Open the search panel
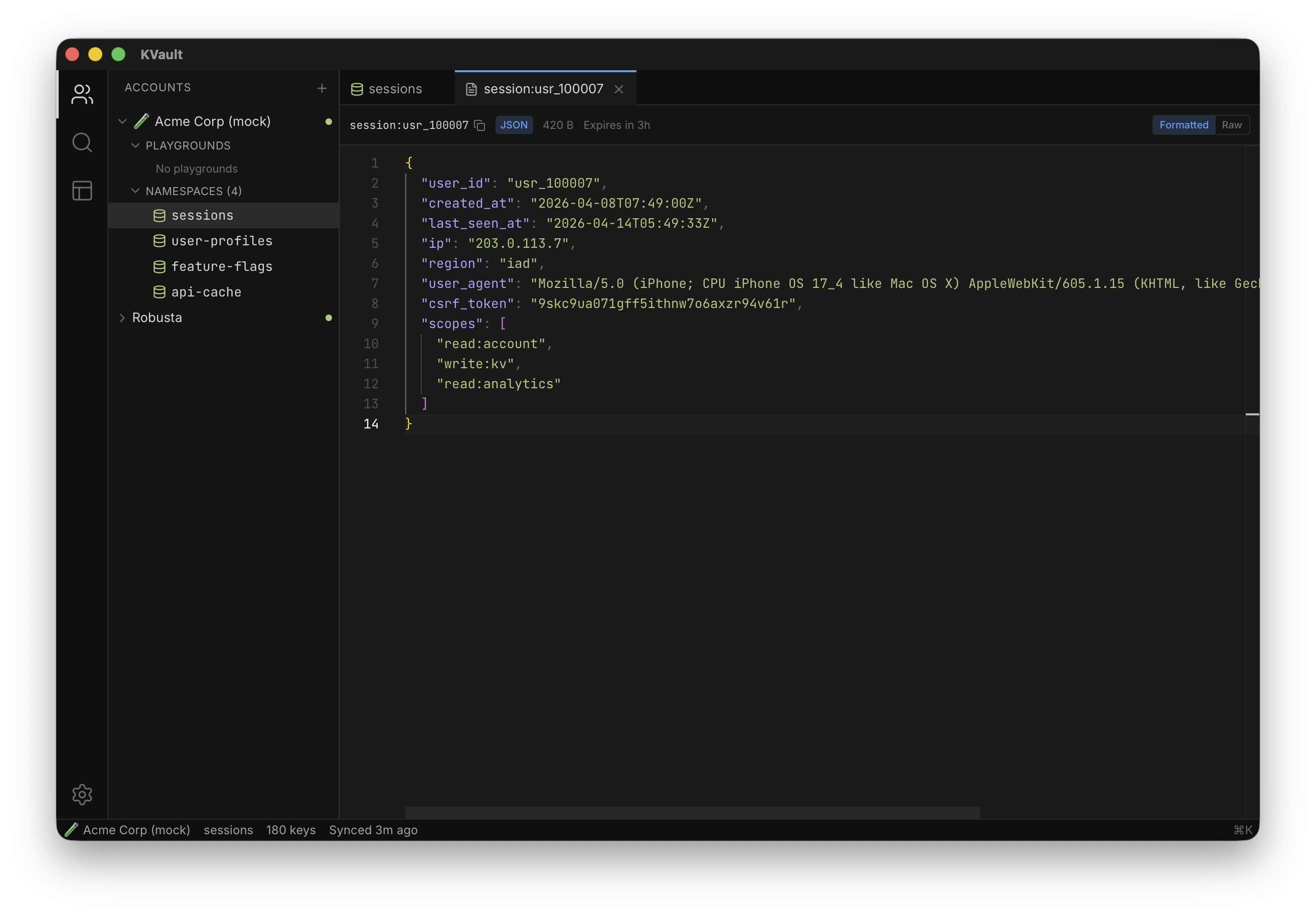The height and width of the screenshot is (915, 1316). tap(82, 142)
